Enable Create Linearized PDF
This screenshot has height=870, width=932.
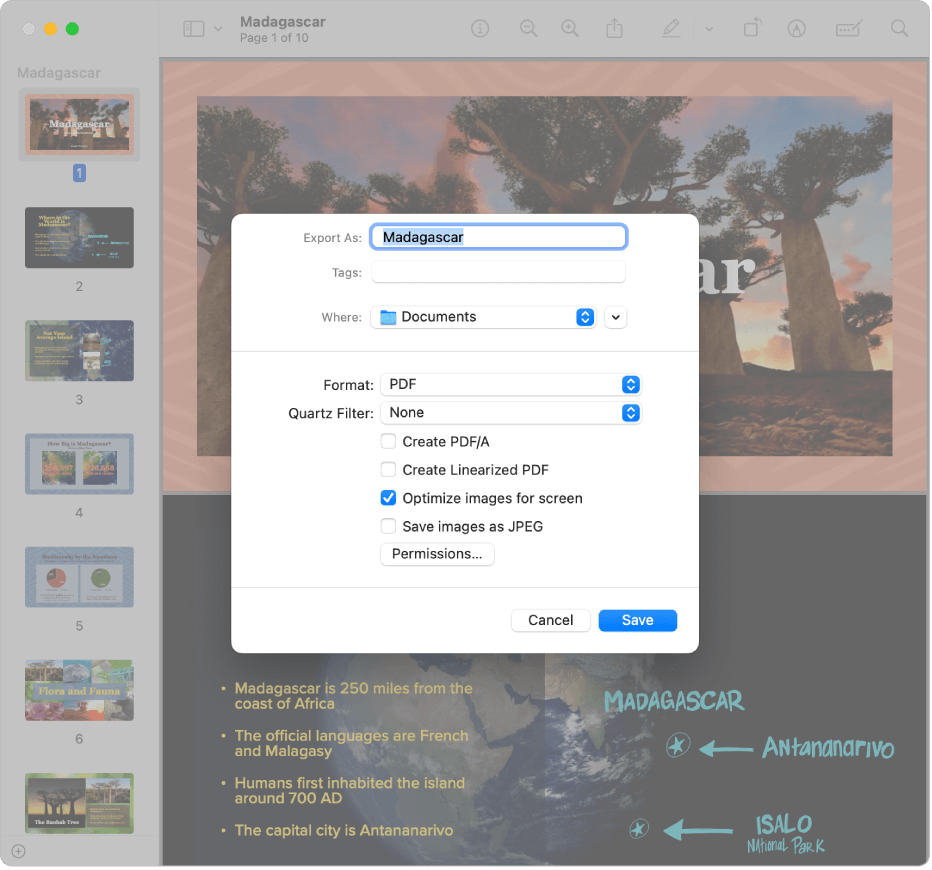coord(388,470)
